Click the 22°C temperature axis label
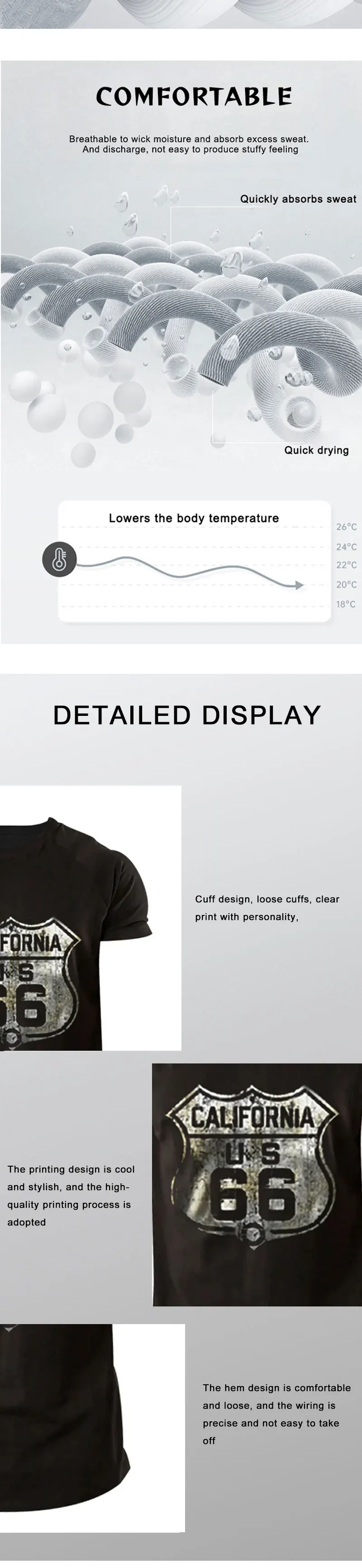Image resolution: width=362 pixels, height=1568 pixels. tap(346, 566)
